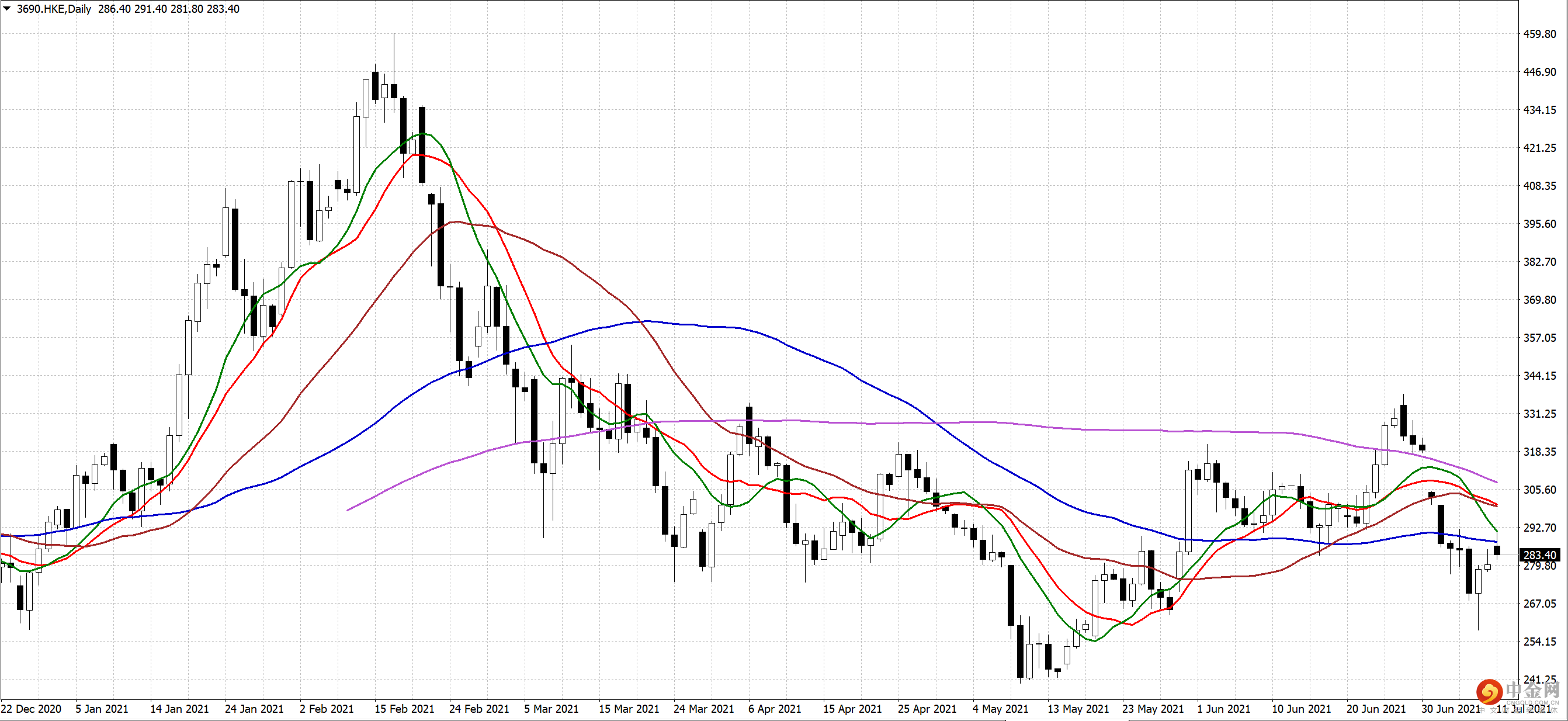Click the 1 Jun 2021 date label
Viewport: 1568px width, 721px height.
click(x=1223, y=709)
